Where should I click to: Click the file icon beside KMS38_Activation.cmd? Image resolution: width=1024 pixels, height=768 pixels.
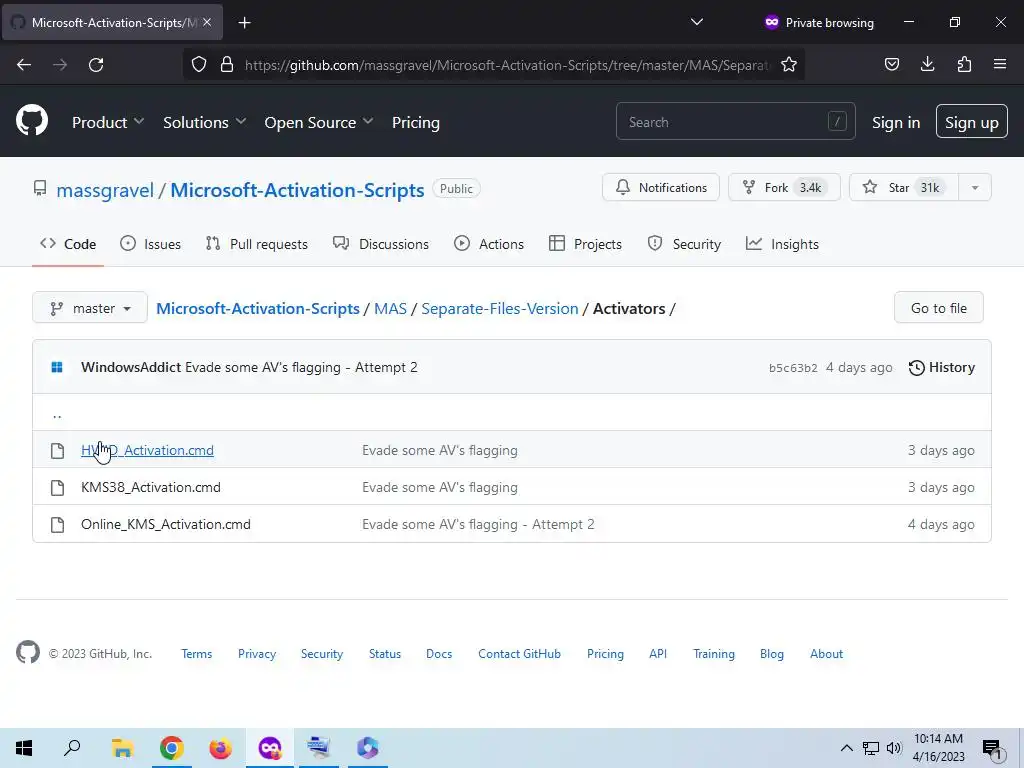point(57,488)
